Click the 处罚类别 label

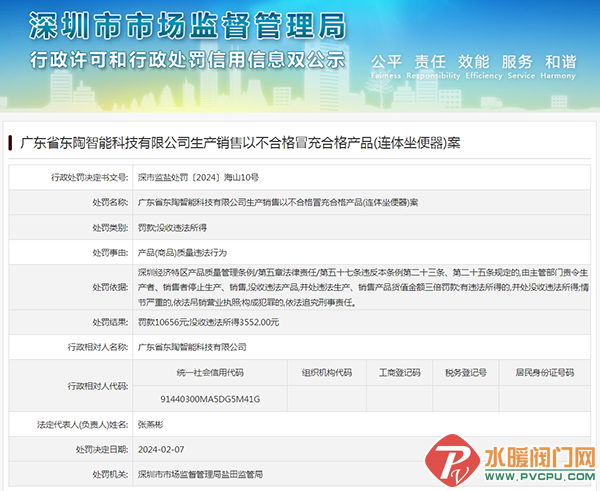(110, 227)
